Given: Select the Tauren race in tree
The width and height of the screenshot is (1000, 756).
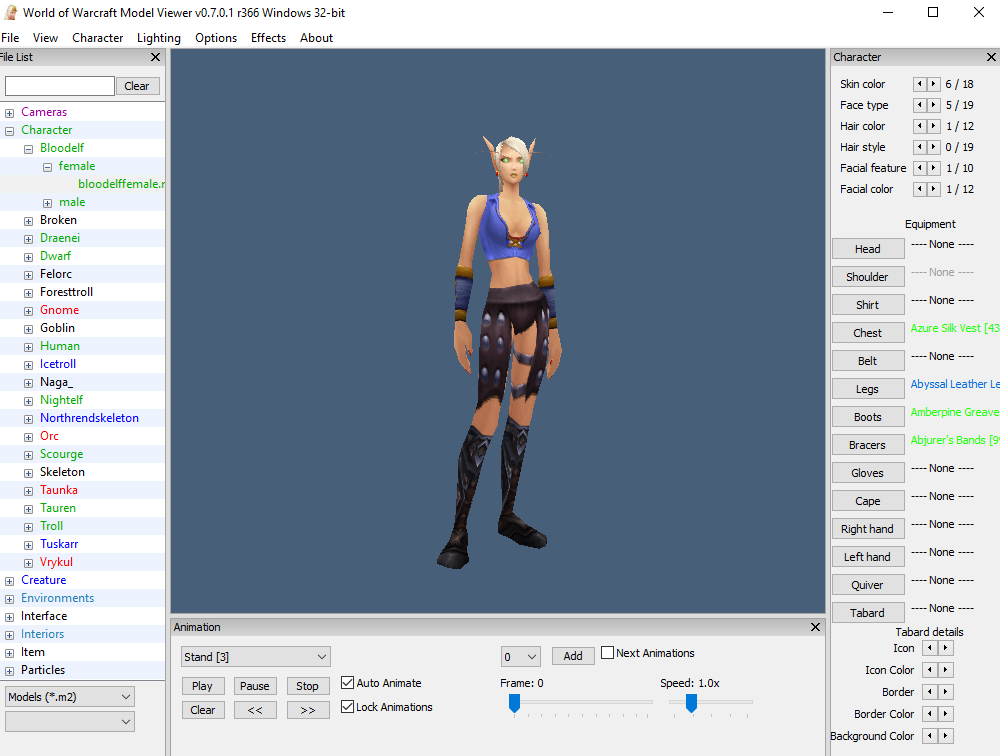Looking at the screenshot, I should click(x=58, y=508).
